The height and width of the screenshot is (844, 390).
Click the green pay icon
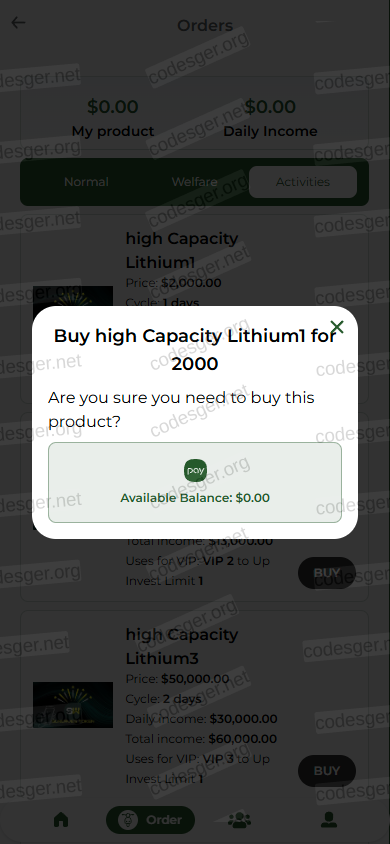click(195, 470)
